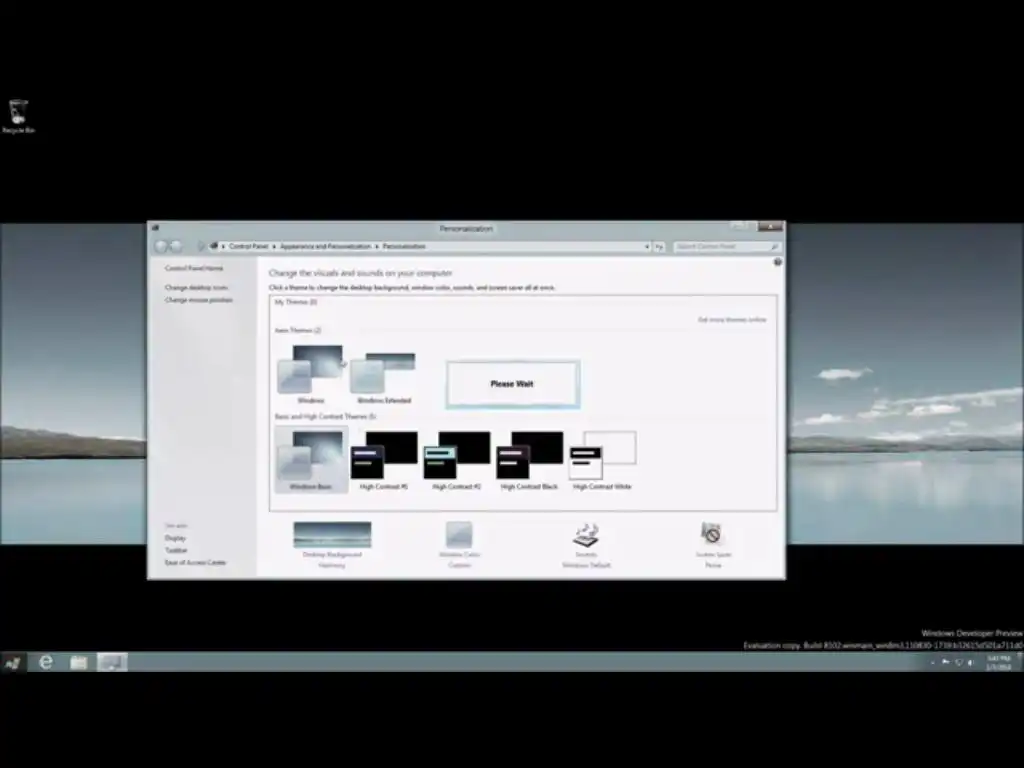Select the Windows Basic theme
This screenshot has height=768, width=1024.
pos(311,460)
